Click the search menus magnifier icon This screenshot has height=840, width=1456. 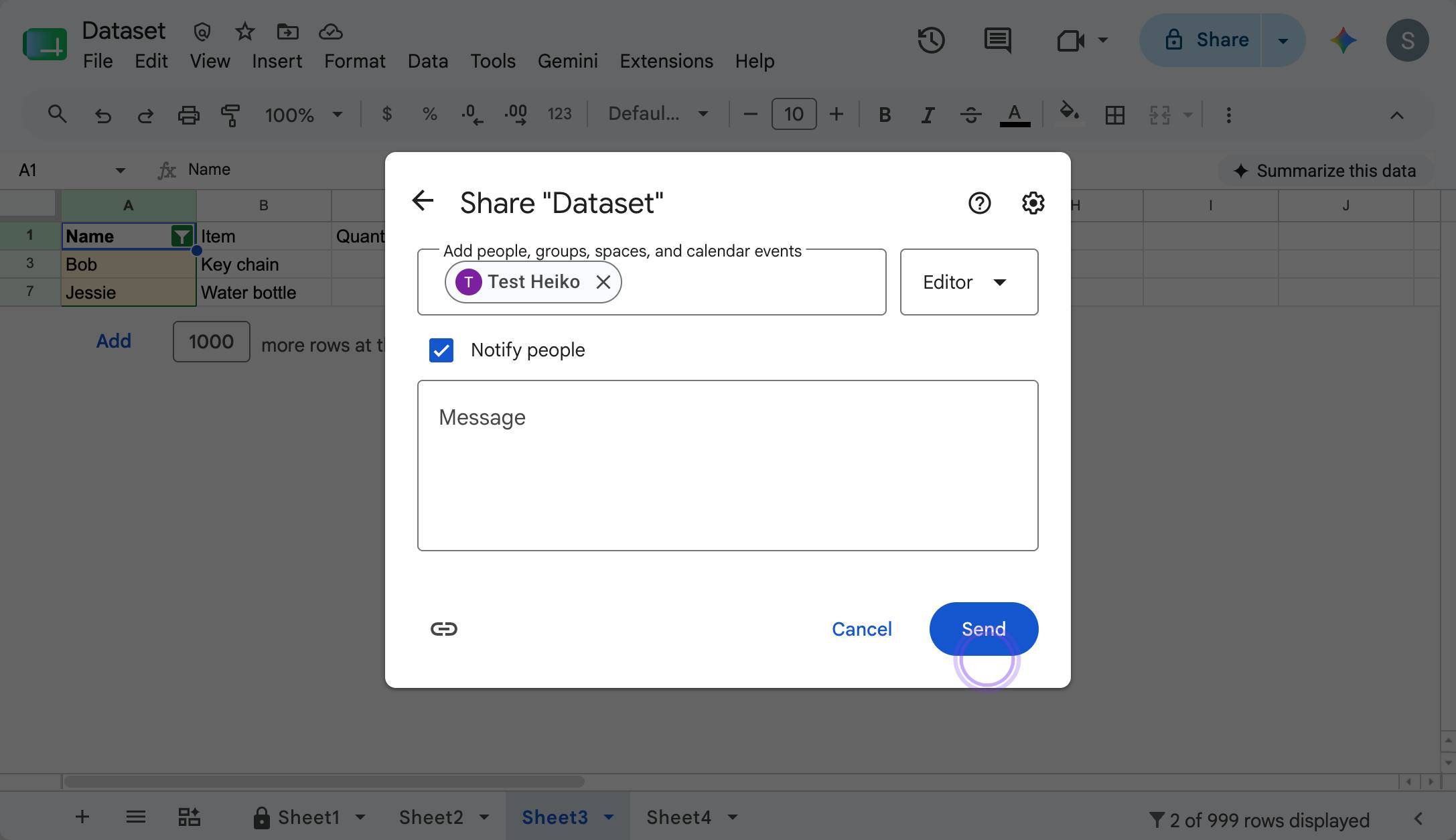click(x=58, y=115)
